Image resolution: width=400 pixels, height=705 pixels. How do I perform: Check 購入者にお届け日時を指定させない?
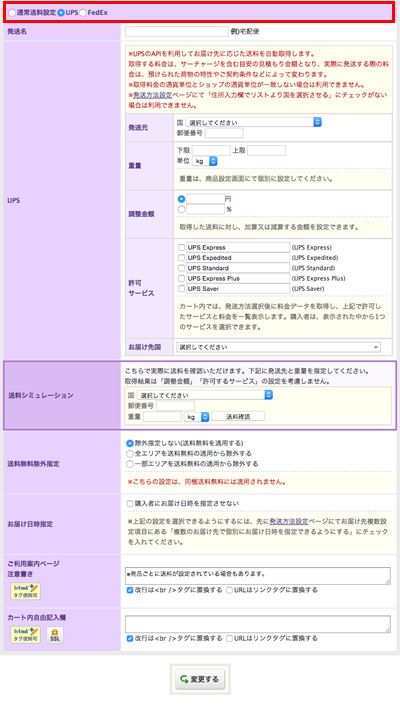pos(130,504)
